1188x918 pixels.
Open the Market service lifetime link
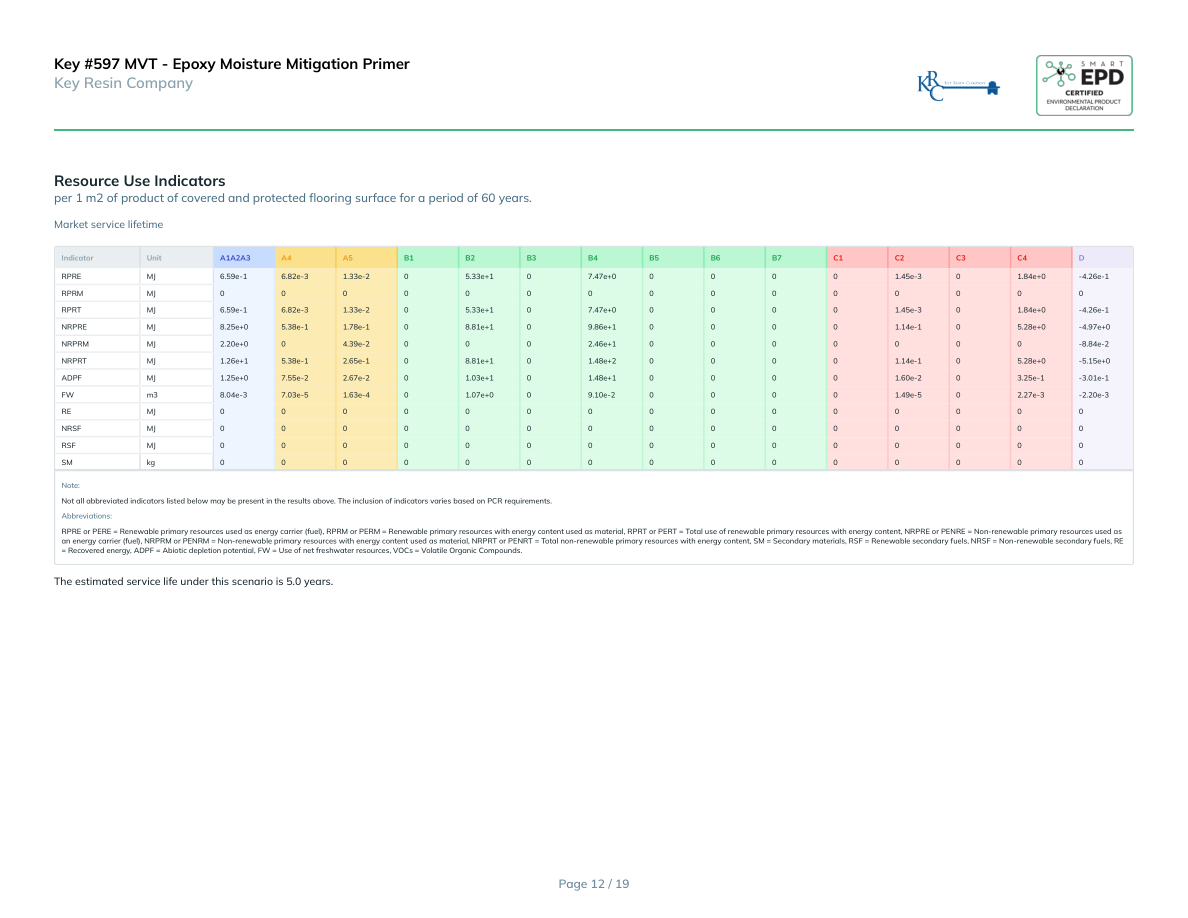pos(108,225)
